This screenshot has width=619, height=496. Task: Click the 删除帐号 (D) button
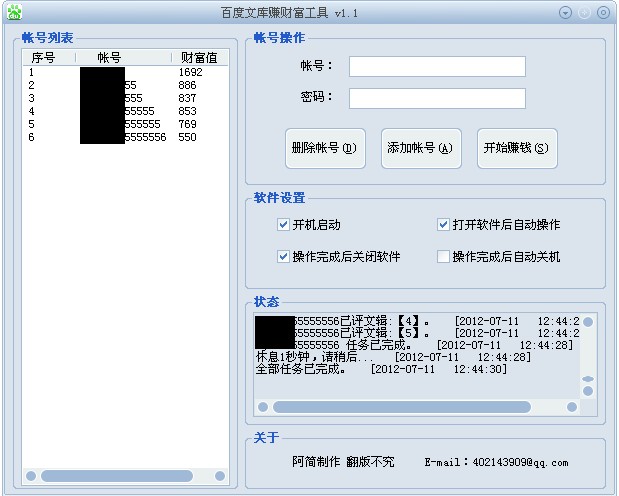pyautogui.click(x=325, y=148)
